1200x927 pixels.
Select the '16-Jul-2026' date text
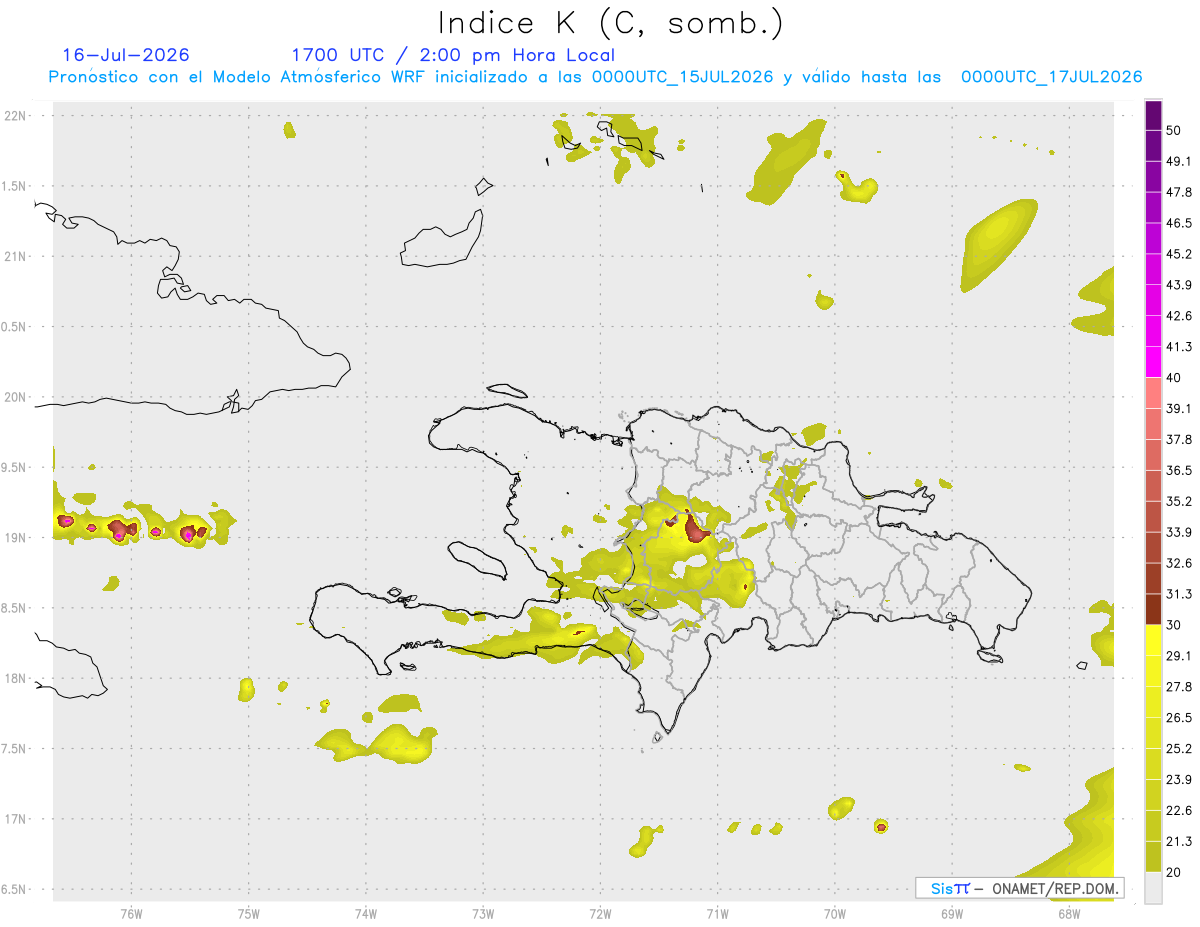pyautogui.click(x=126, y=55)
